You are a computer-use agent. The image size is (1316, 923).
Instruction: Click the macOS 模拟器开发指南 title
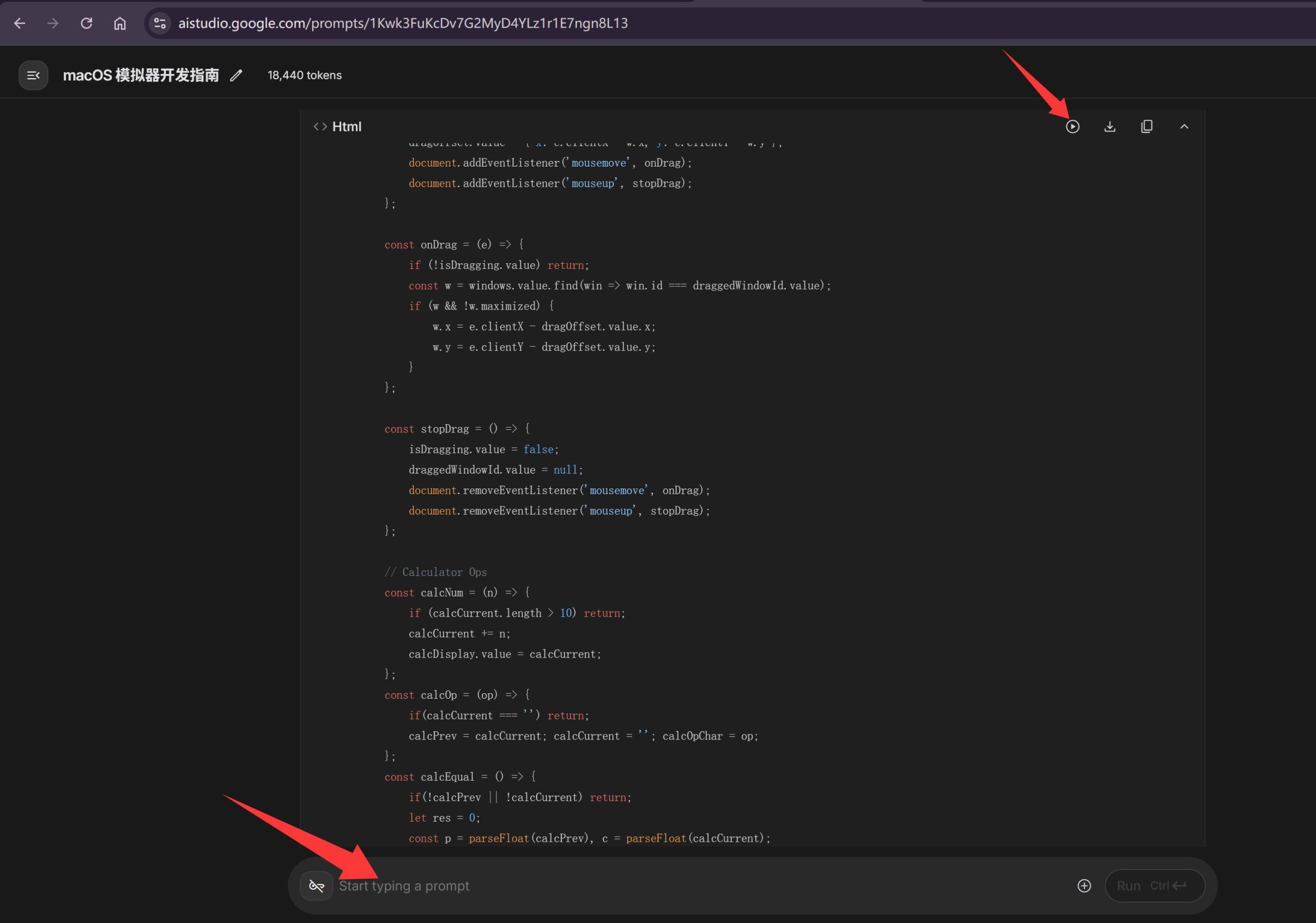140,75
